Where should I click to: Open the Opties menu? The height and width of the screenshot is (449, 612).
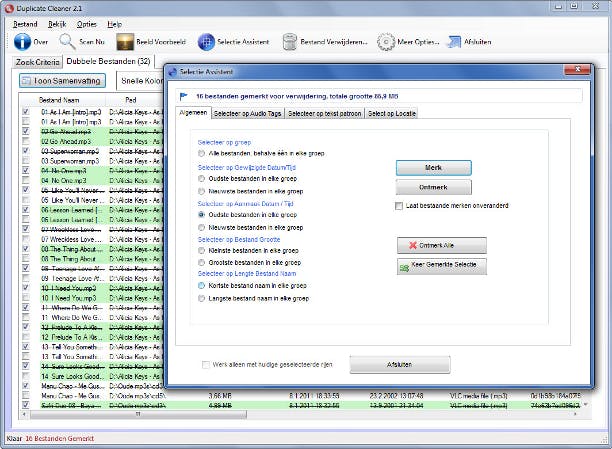coord(87,24)
